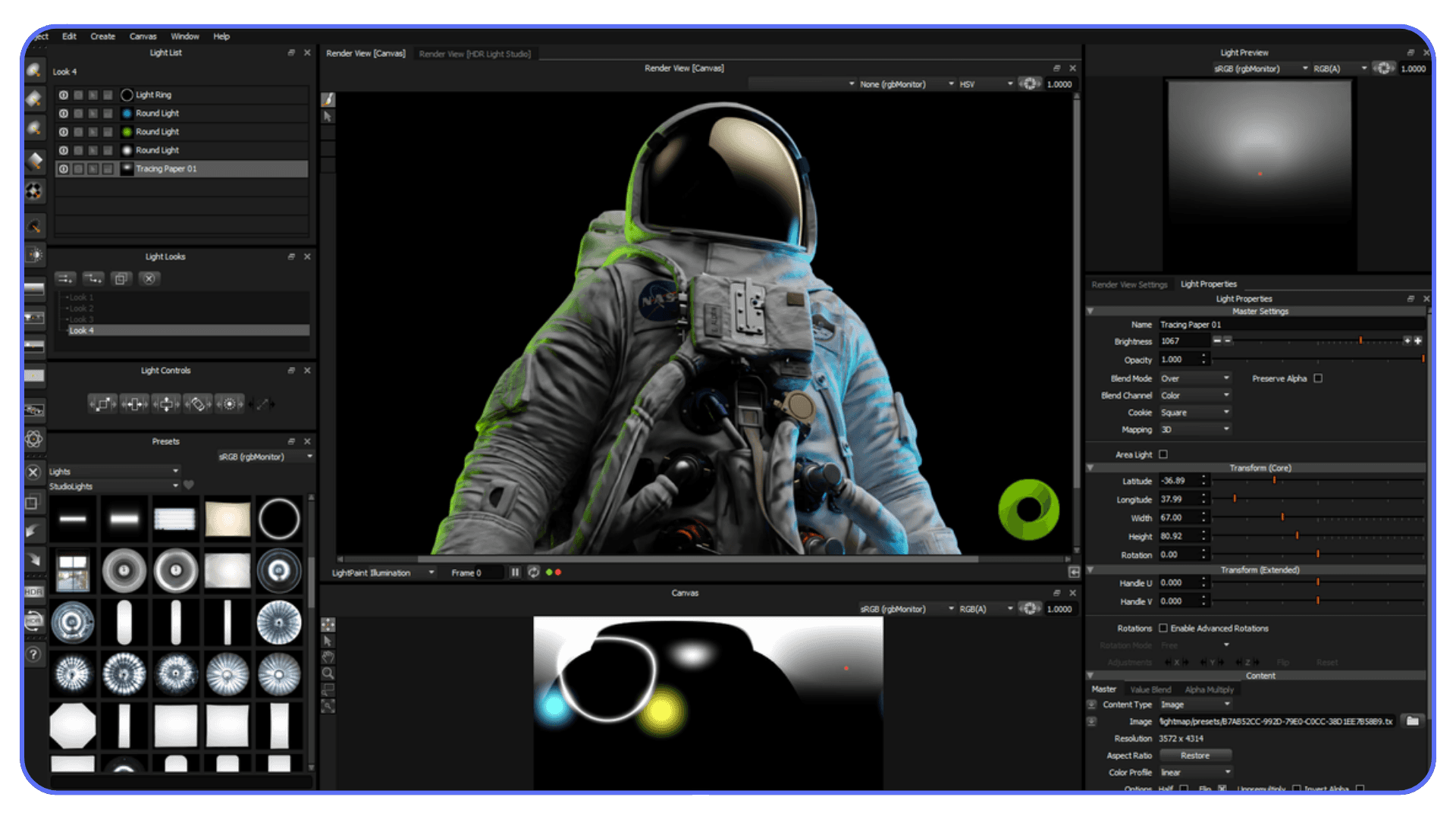Select Look 2 in the Light Looks list

tap(82, 308)
